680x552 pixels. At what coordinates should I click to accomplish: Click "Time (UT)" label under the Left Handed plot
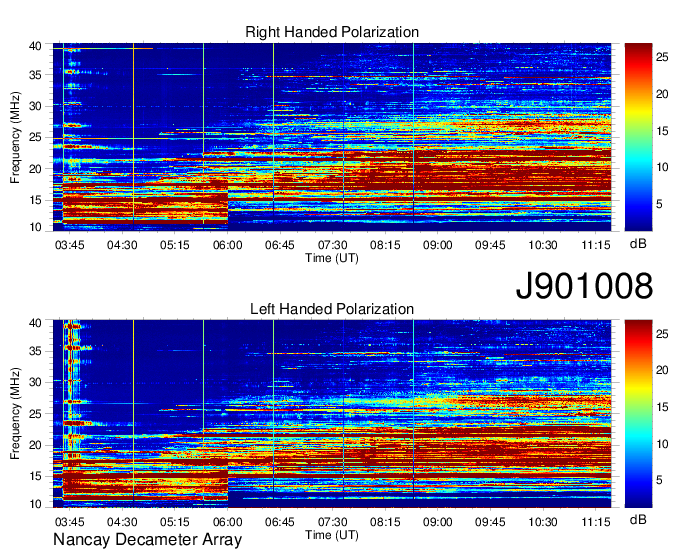pos(332,535)
